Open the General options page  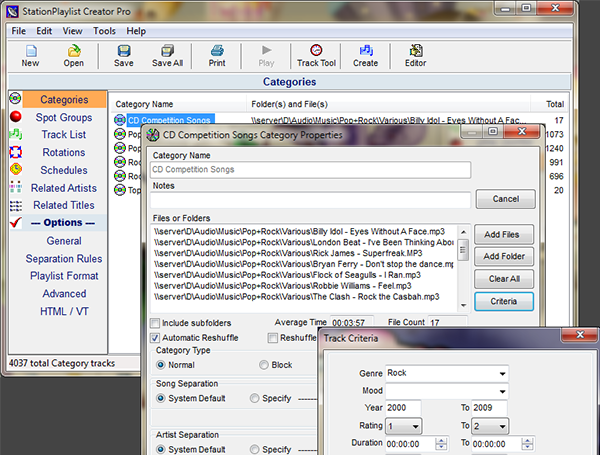pos(64,241)
